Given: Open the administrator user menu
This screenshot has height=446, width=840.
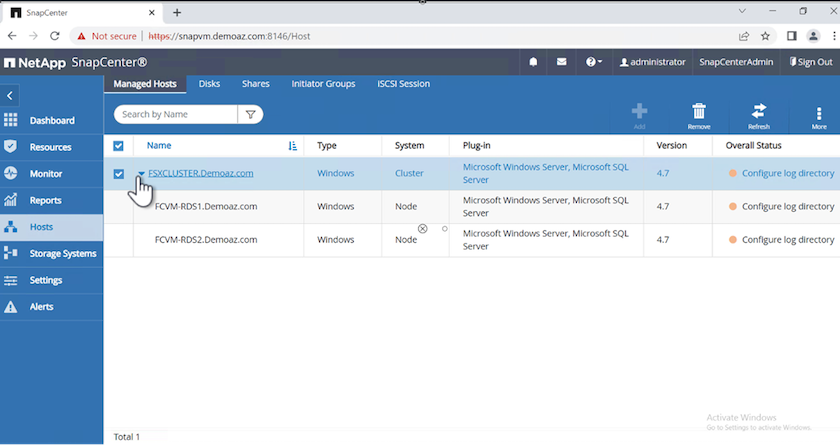Looking at the screenshot, I should tap(652, 62).
